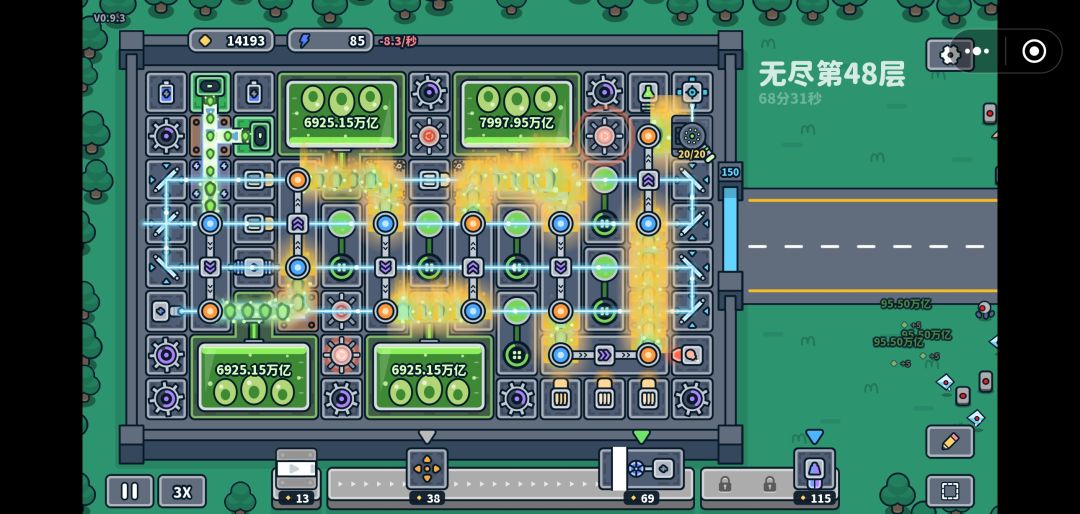Image resolution: width=1080 pixels, height=514 pixels.
Task: Select the 7997.95万亿 egg tank
Action: [x=517, y=114]
